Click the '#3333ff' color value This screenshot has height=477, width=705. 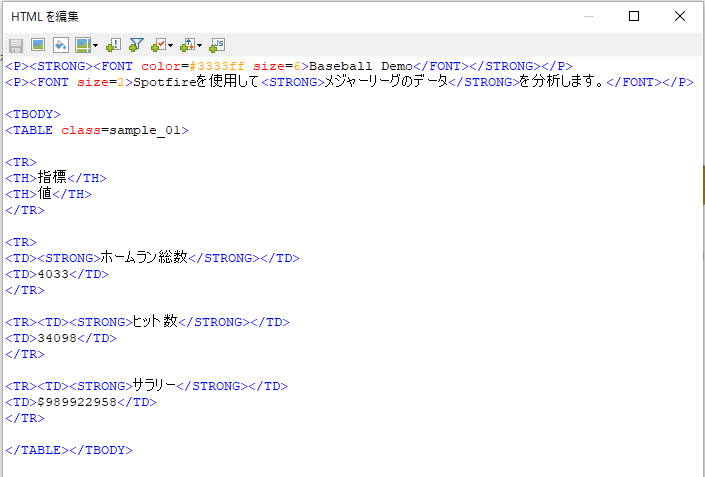[217, 66]
